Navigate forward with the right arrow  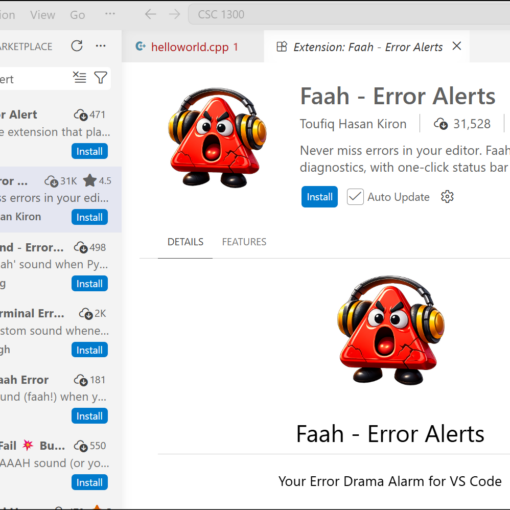tap(174, 14)
